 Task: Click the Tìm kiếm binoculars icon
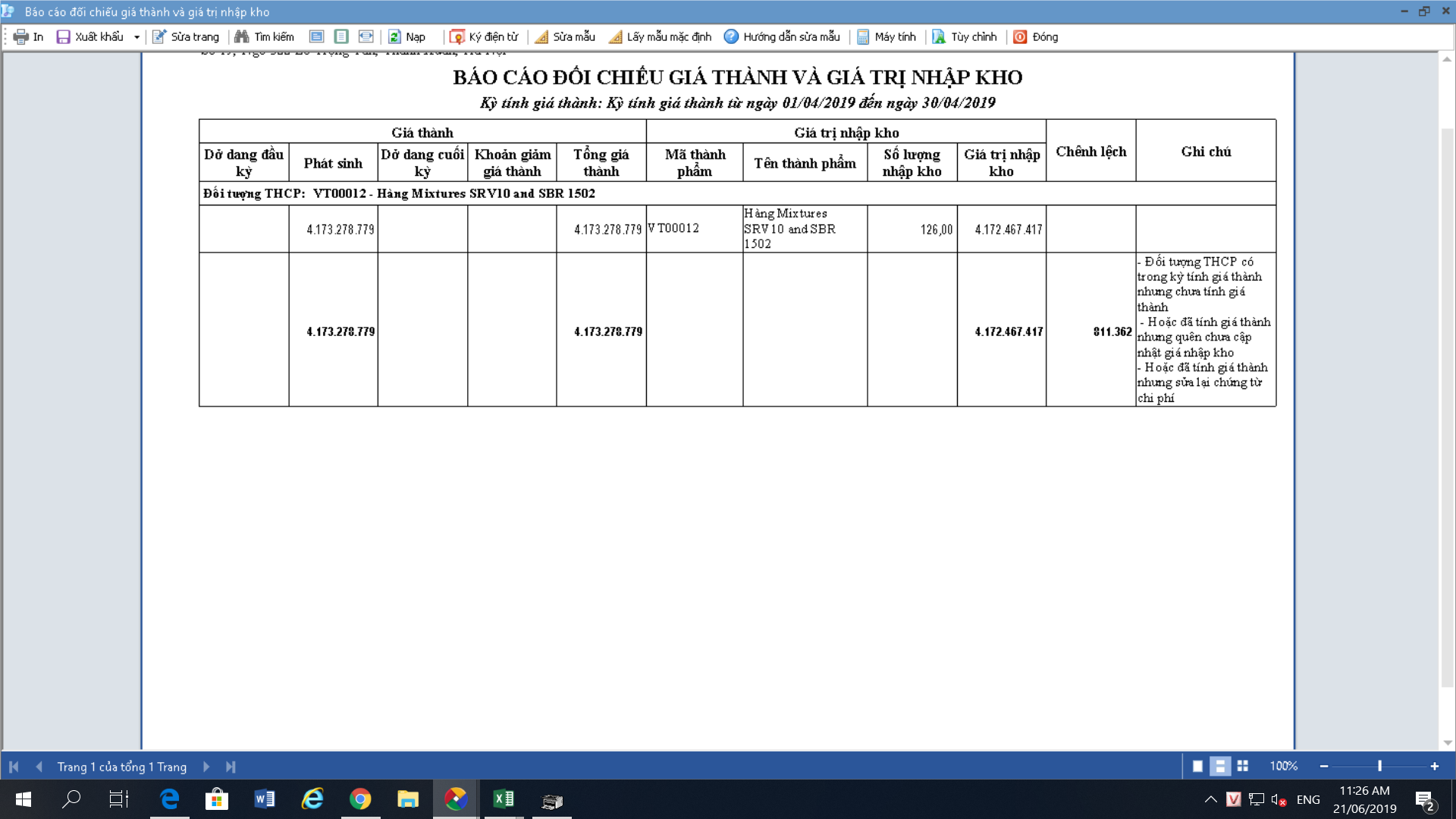coord(242,36)
